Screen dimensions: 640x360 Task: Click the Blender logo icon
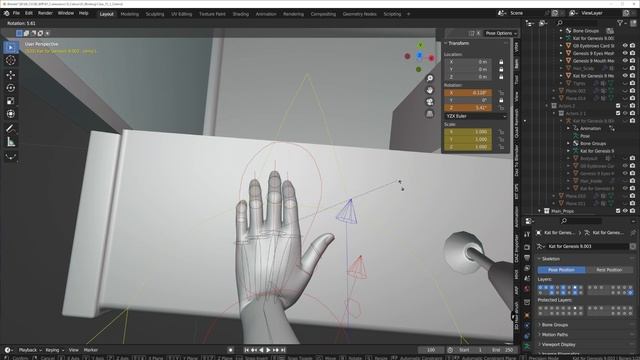(7, 13)
